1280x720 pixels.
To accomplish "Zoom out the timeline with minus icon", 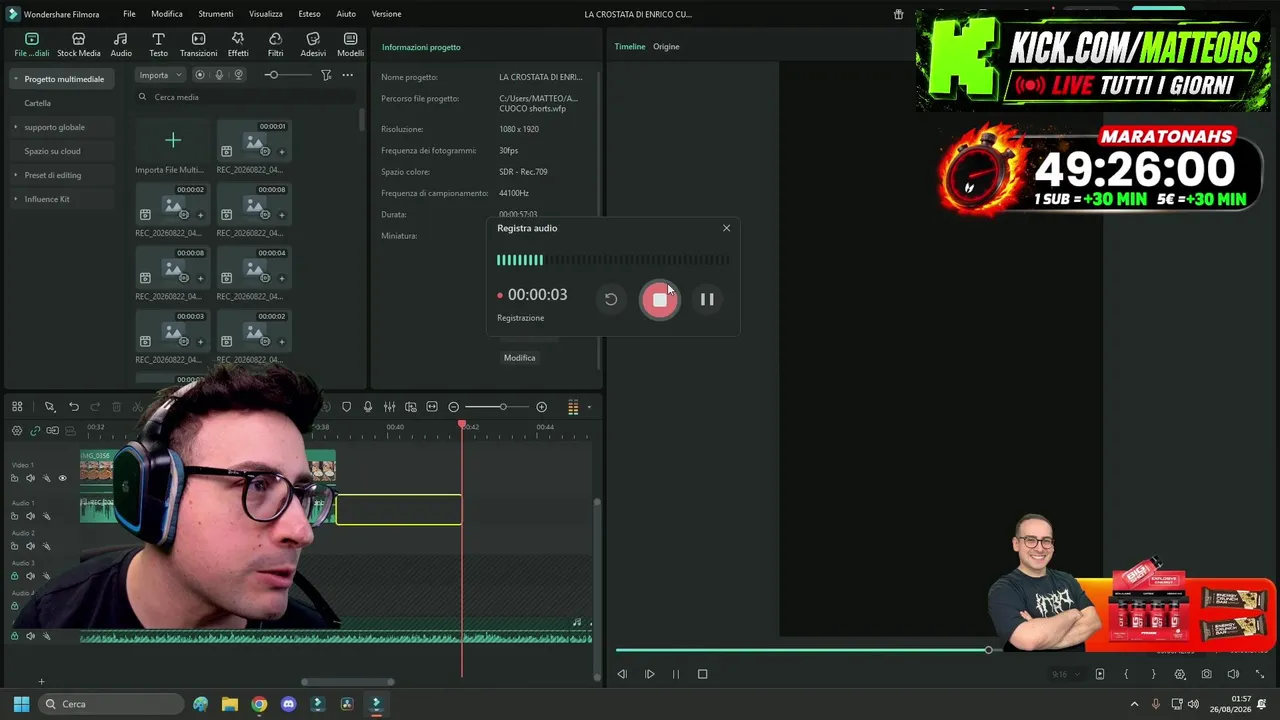I will click(x=453, y=407).
